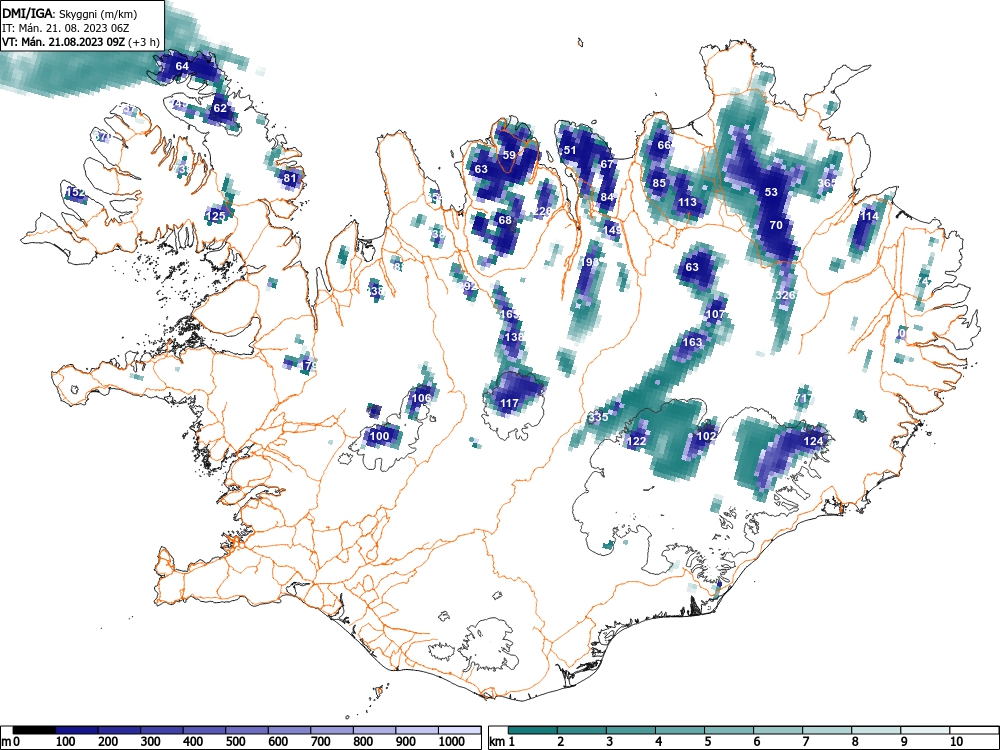
Task: Click the 'DMI/IGA: Skyggni (m/km)' title text
Action: click(x=70, y=13)
